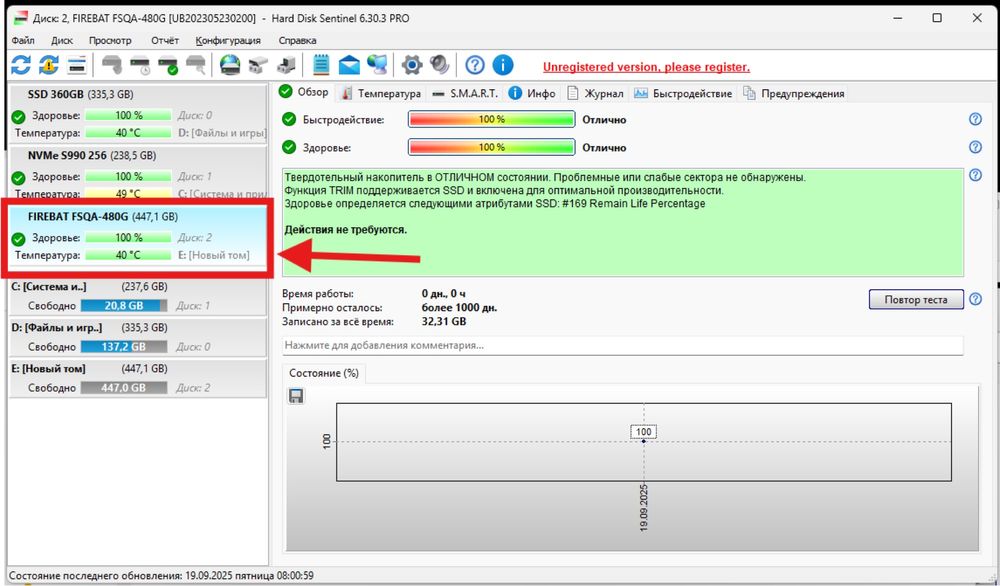1000x586 pixels.
Task: Switch to the Температура tab
Action: (x=381, y=93)
